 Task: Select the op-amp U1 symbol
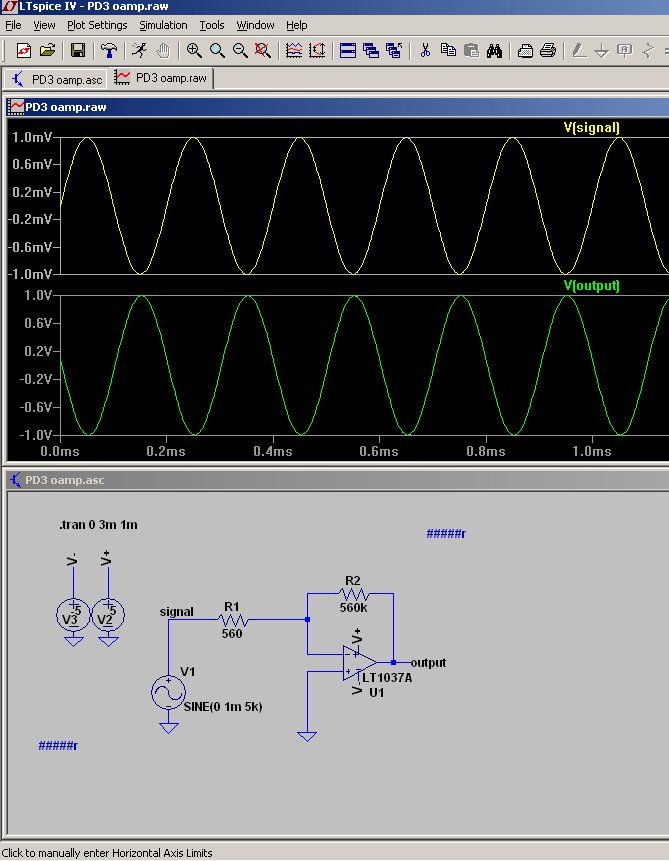click(359, 663)
